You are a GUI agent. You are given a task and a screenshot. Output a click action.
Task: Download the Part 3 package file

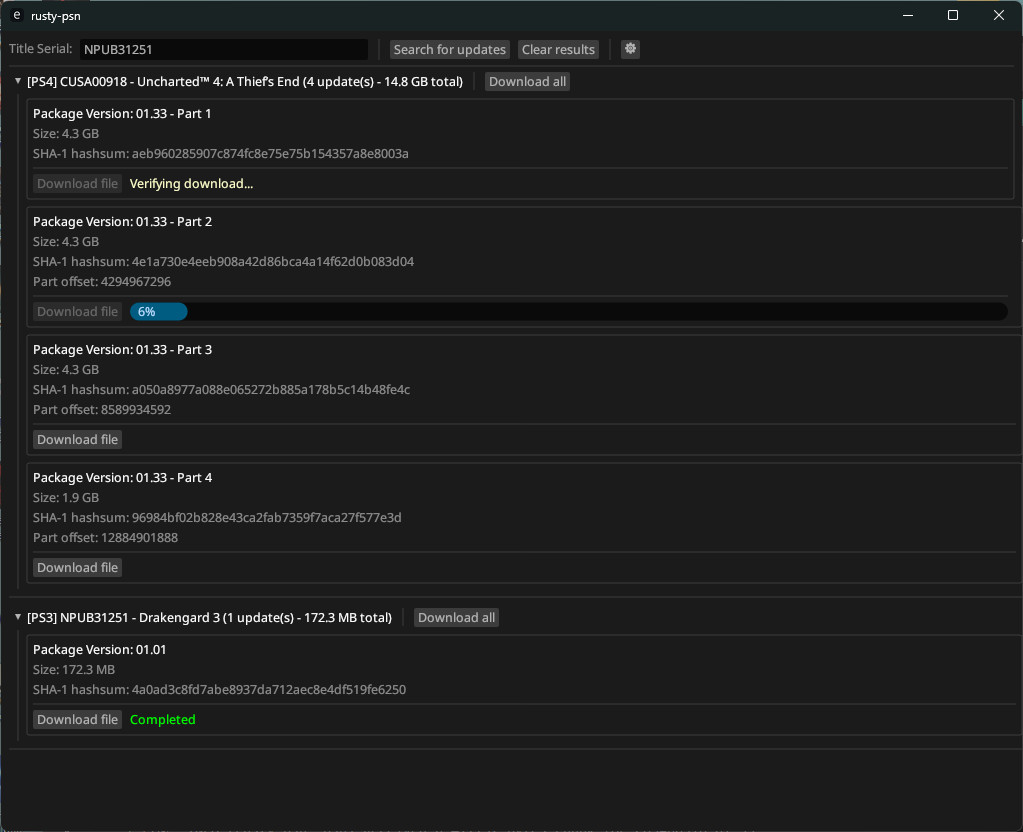[x=77, y=440]
